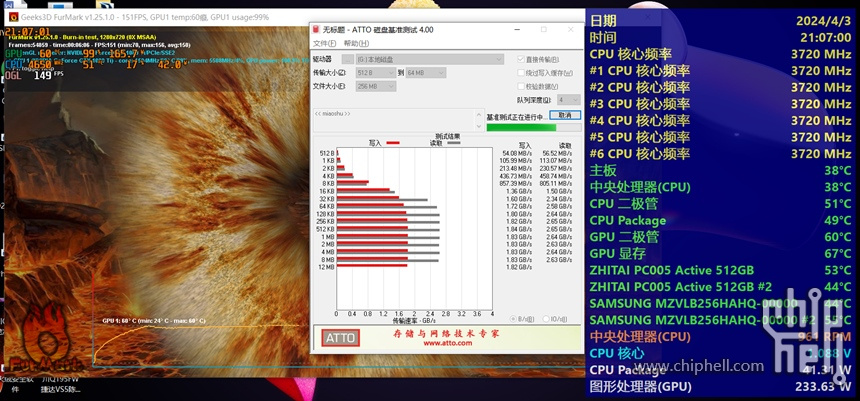
Task: Click the 41.31 W CPU Package value
Action: pyautogui.click(x=829, y=370)
